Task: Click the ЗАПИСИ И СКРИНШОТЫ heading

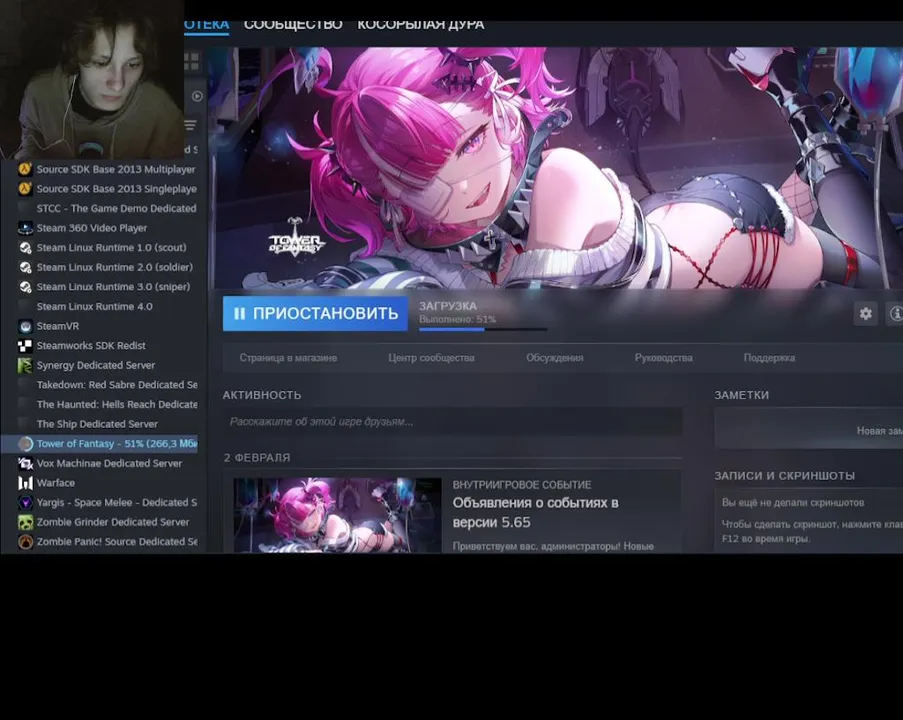Action: point(785,476)
